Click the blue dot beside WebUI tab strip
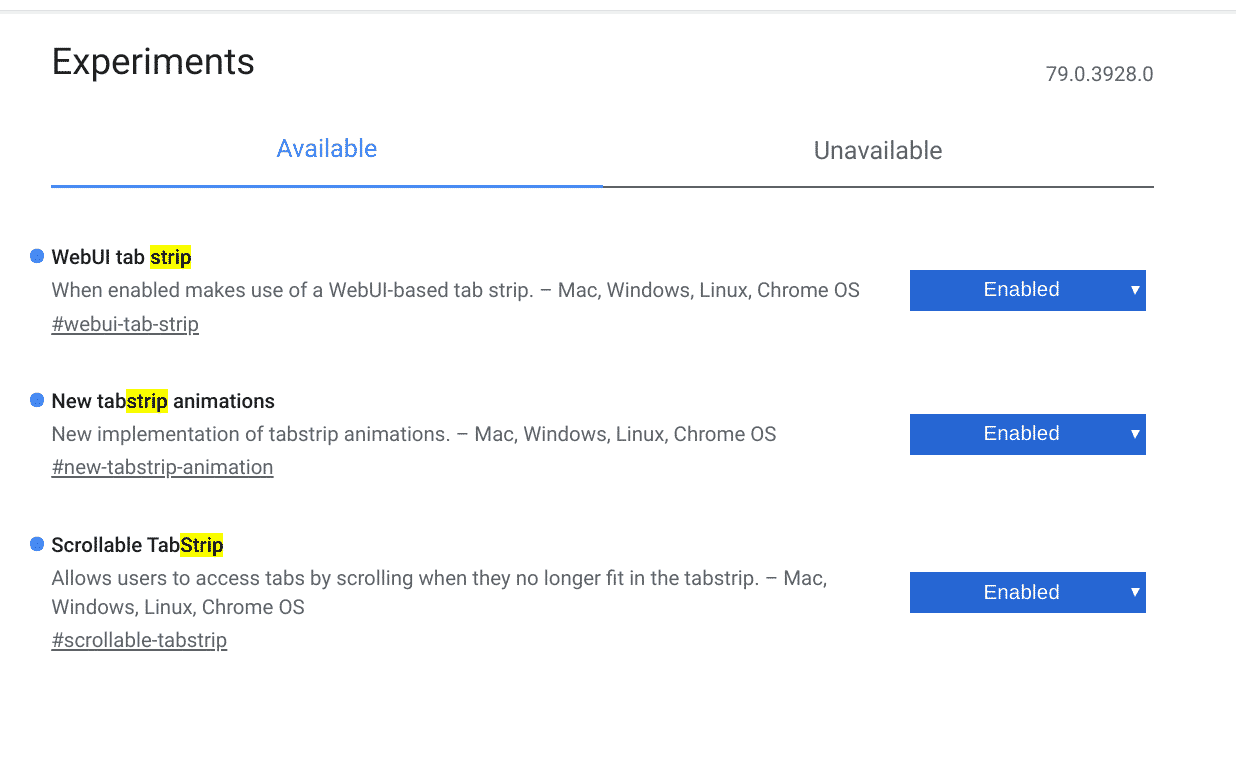1236x779 pixels. click(x=36, y=256)
